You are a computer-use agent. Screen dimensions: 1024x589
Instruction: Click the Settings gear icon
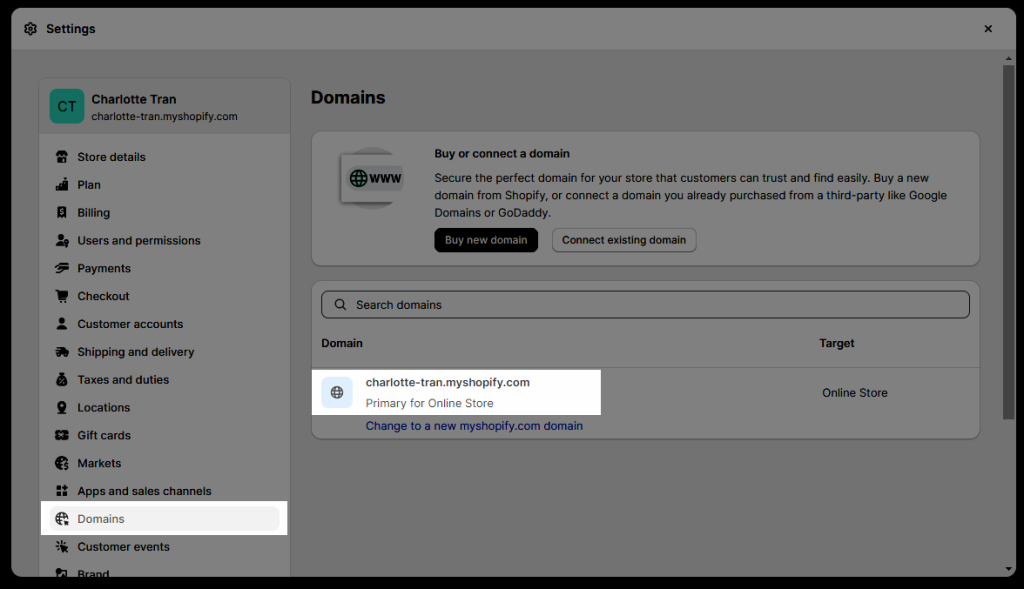pyautogui.click(x=30, y=29)
